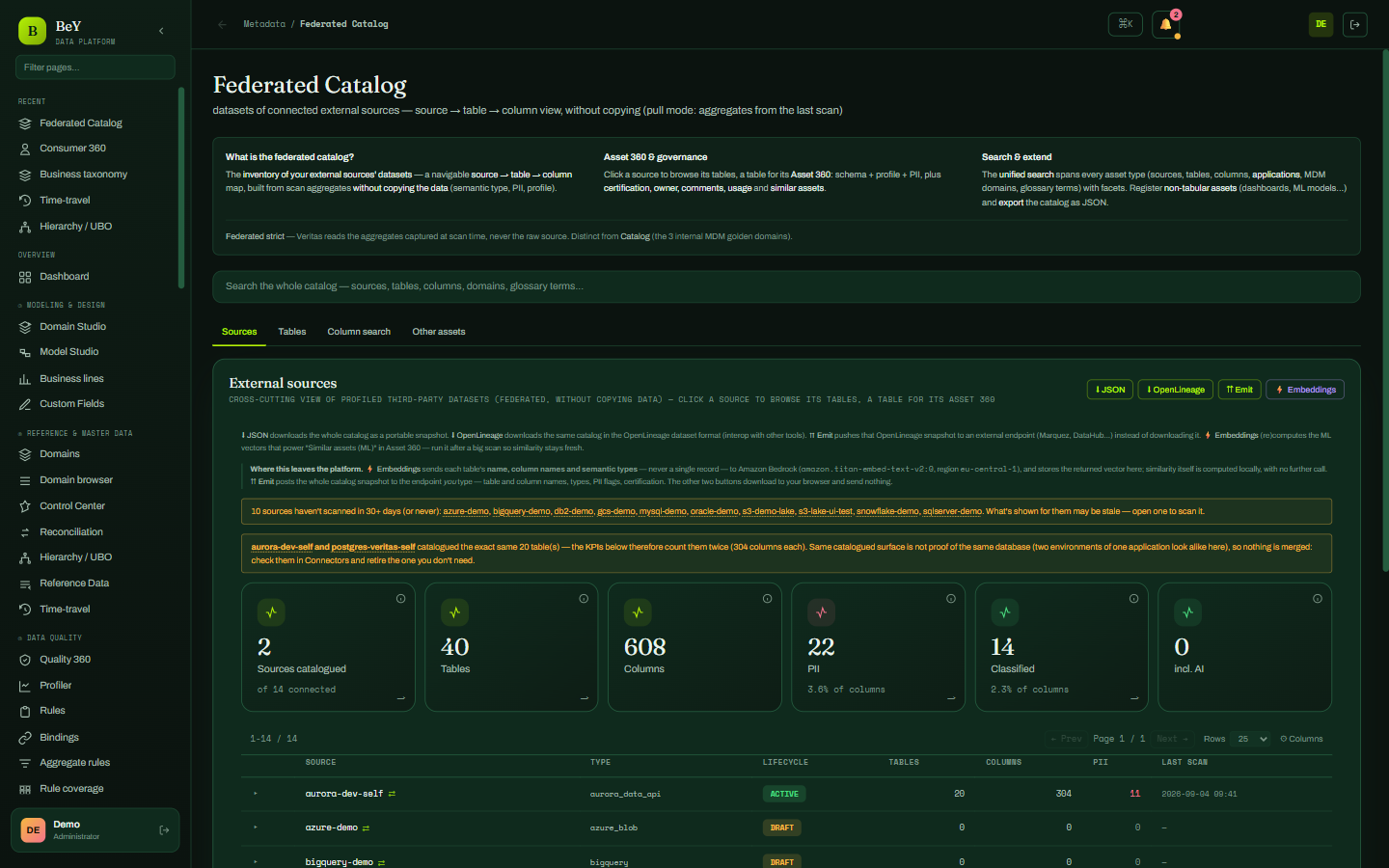
Task: Click the DRAFT badge for azure-demo
Action: (x=782, y=827)
